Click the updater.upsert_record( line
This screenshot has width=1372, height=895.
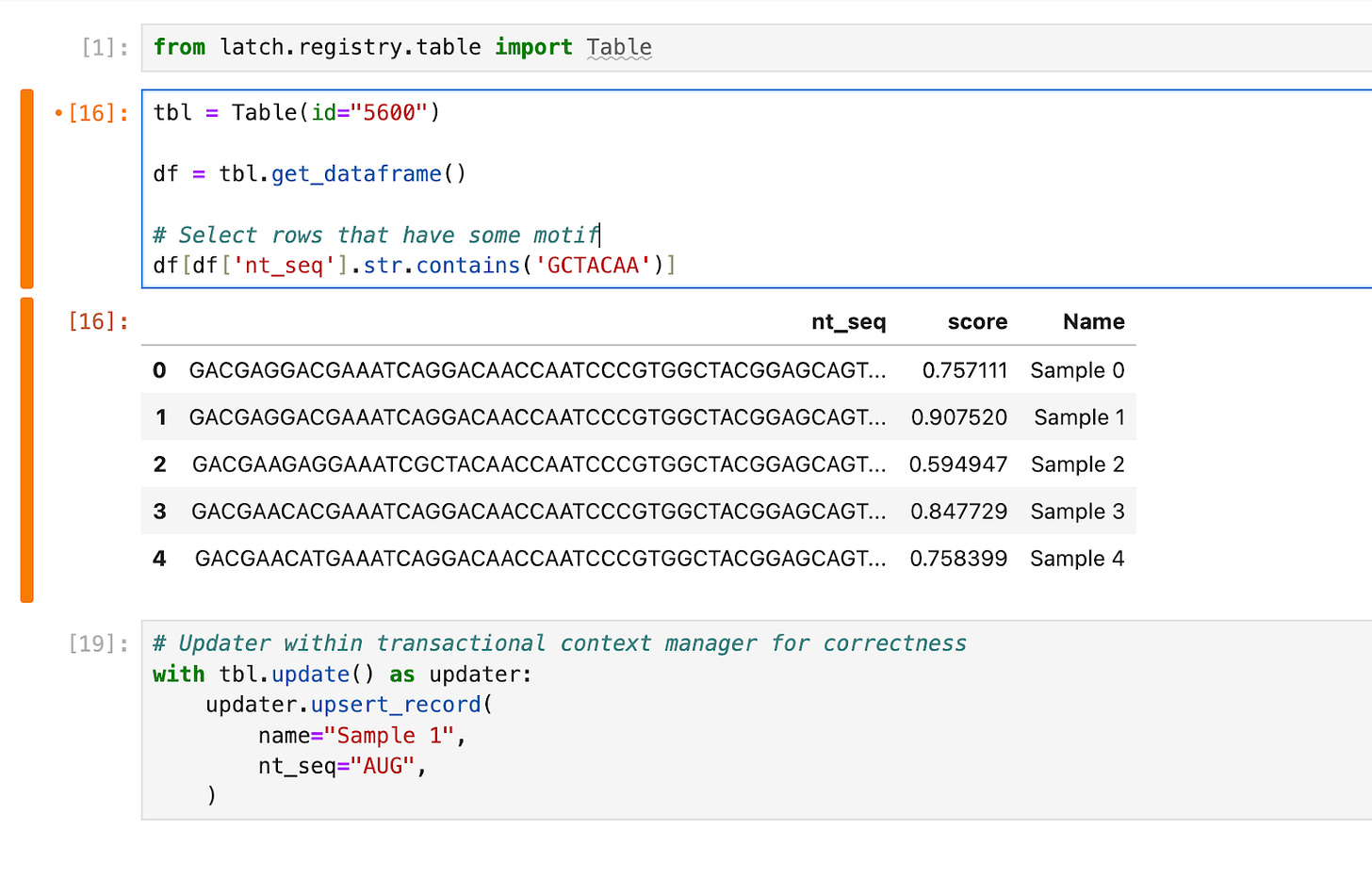pyautogui.click(x=350, y=705)
